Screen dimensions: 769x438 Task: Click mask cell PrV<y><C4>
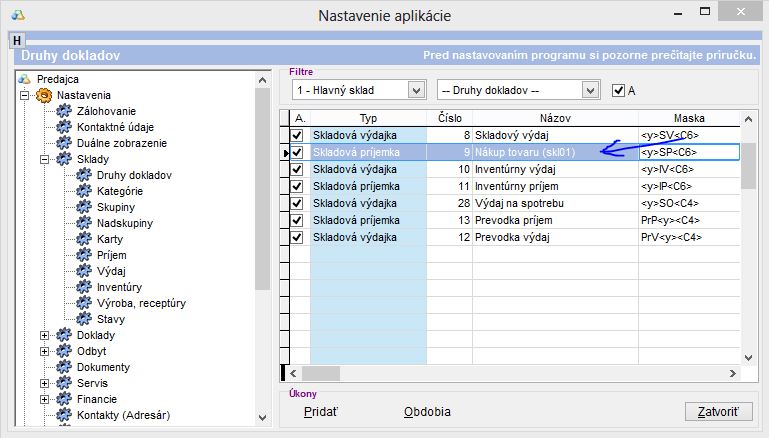click(x=689, y=237)
